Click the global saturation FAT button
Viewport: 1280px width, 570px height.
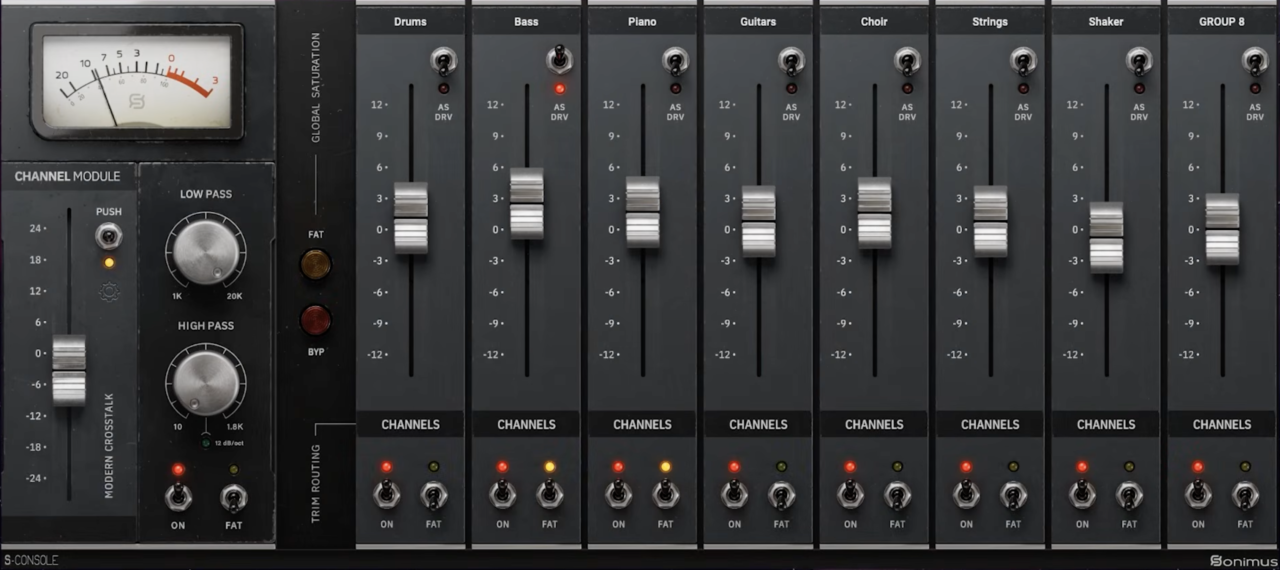[x=316, y=264]
